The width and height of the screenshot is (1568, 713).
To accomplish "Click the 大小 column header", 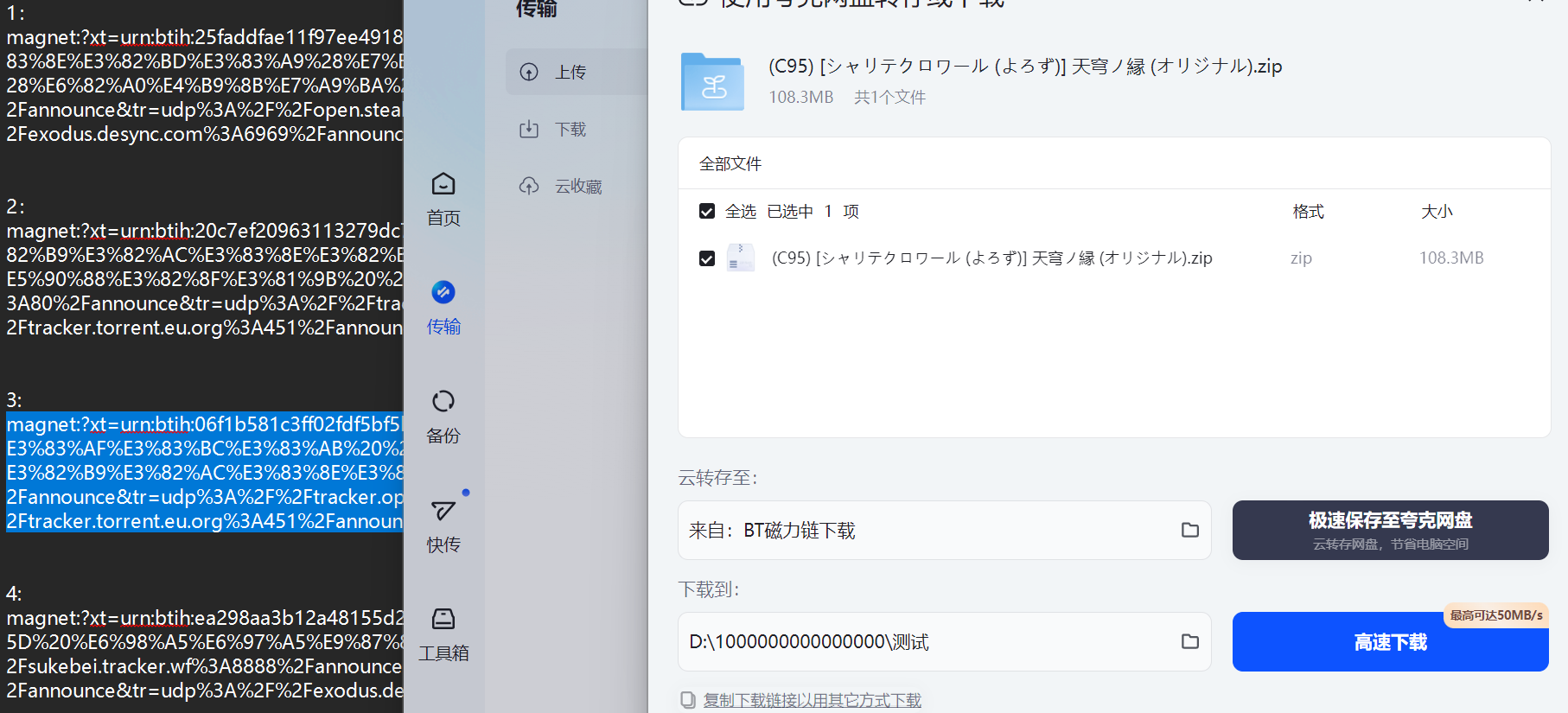I will (1437, 212).
